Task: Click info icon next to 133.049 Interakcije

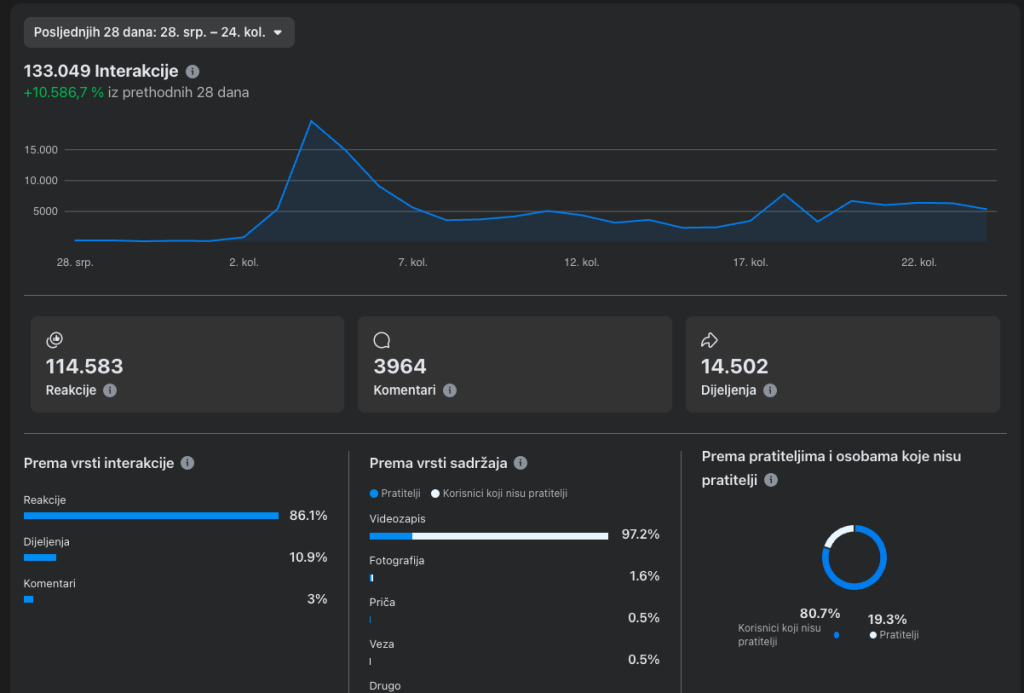Action: pos(193,72)
